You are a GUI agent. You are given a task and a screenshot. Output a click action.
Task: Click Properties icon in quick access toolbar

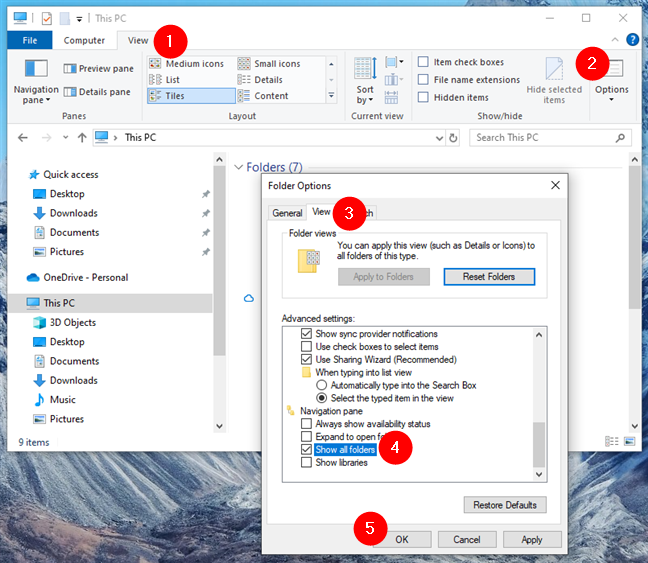pyautogui.click(x=47, y=18)
